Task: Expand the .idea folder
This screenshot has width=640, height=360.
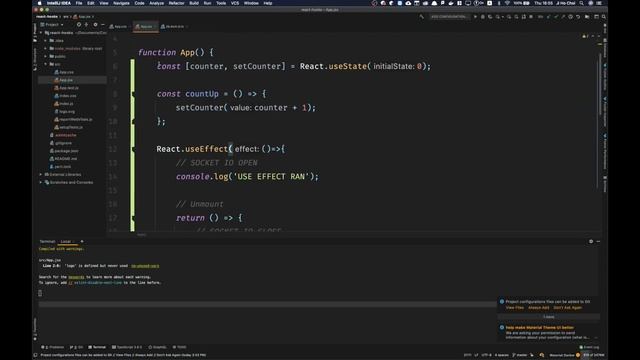Action: click(x=46, y=40)
